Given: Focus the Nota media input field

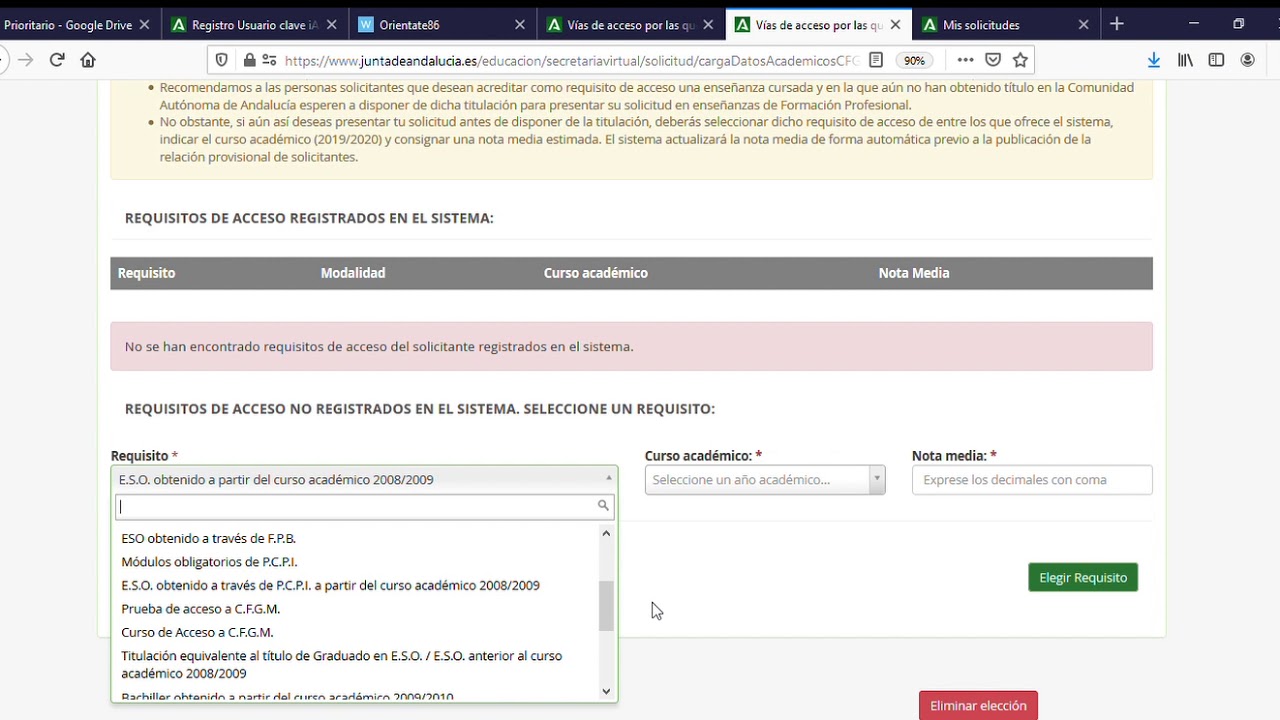Looking at the screenshot, I should [x=1032, y=480].
